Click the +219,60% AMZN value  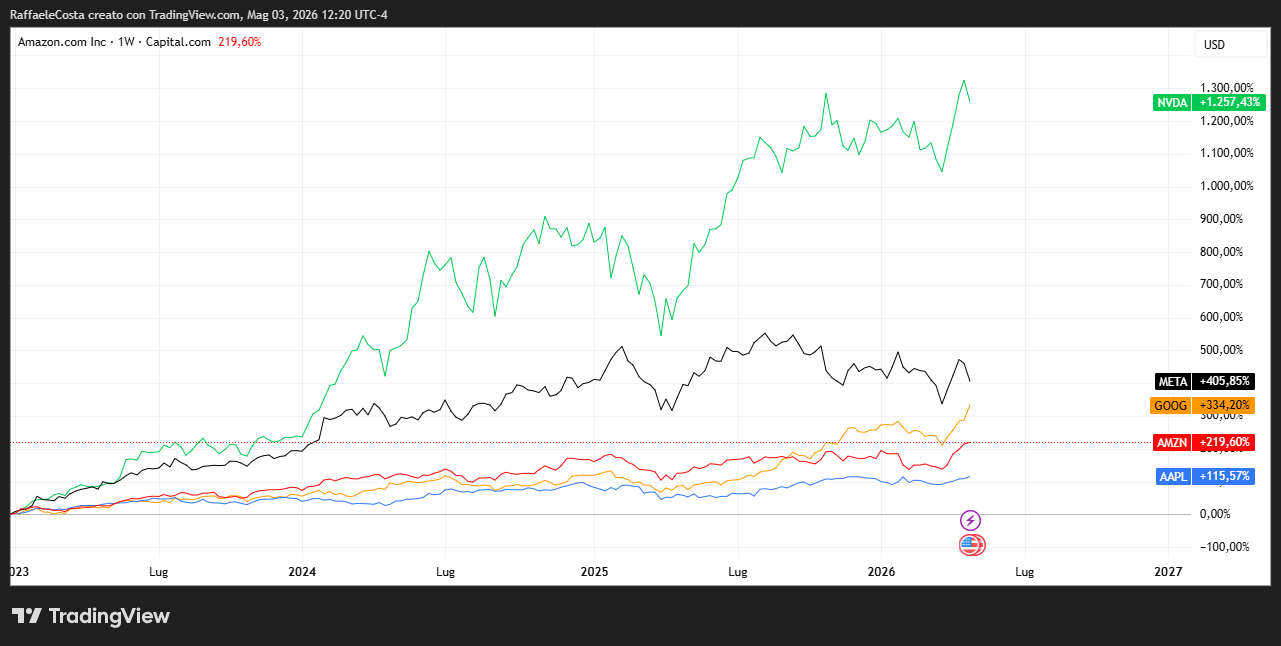(x=1222, y=442)
